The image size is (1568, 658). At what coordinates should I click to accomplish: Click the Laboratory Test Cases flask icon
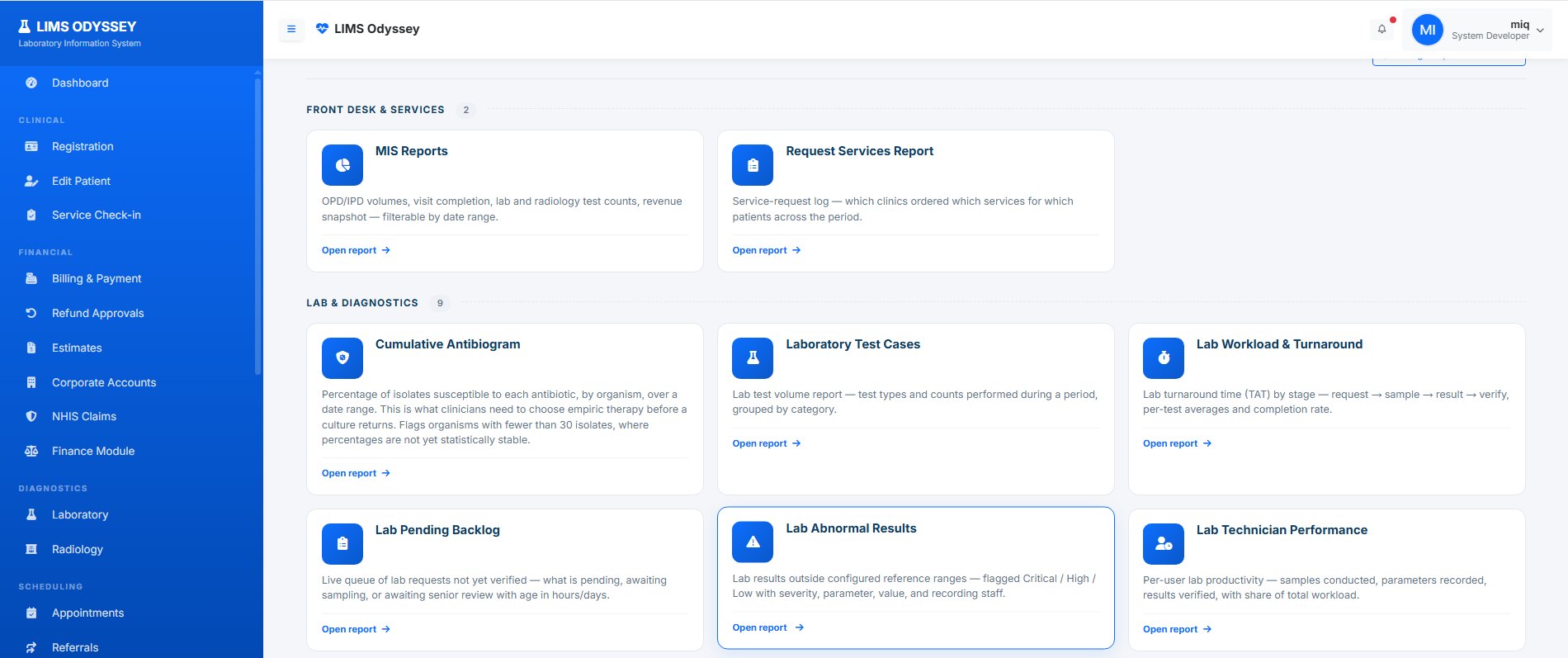coord(753,358)
